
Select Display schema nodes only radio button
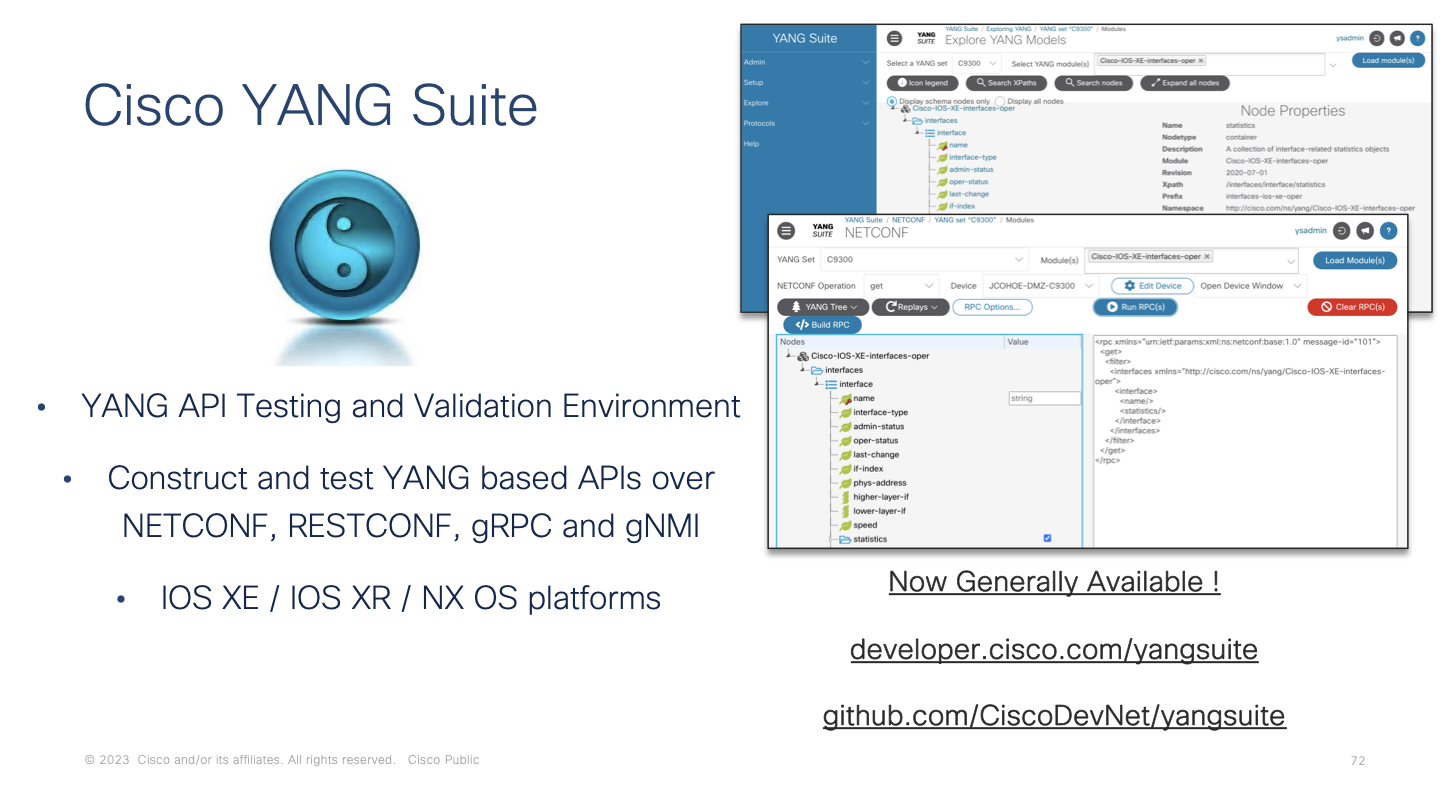point(892,101)
